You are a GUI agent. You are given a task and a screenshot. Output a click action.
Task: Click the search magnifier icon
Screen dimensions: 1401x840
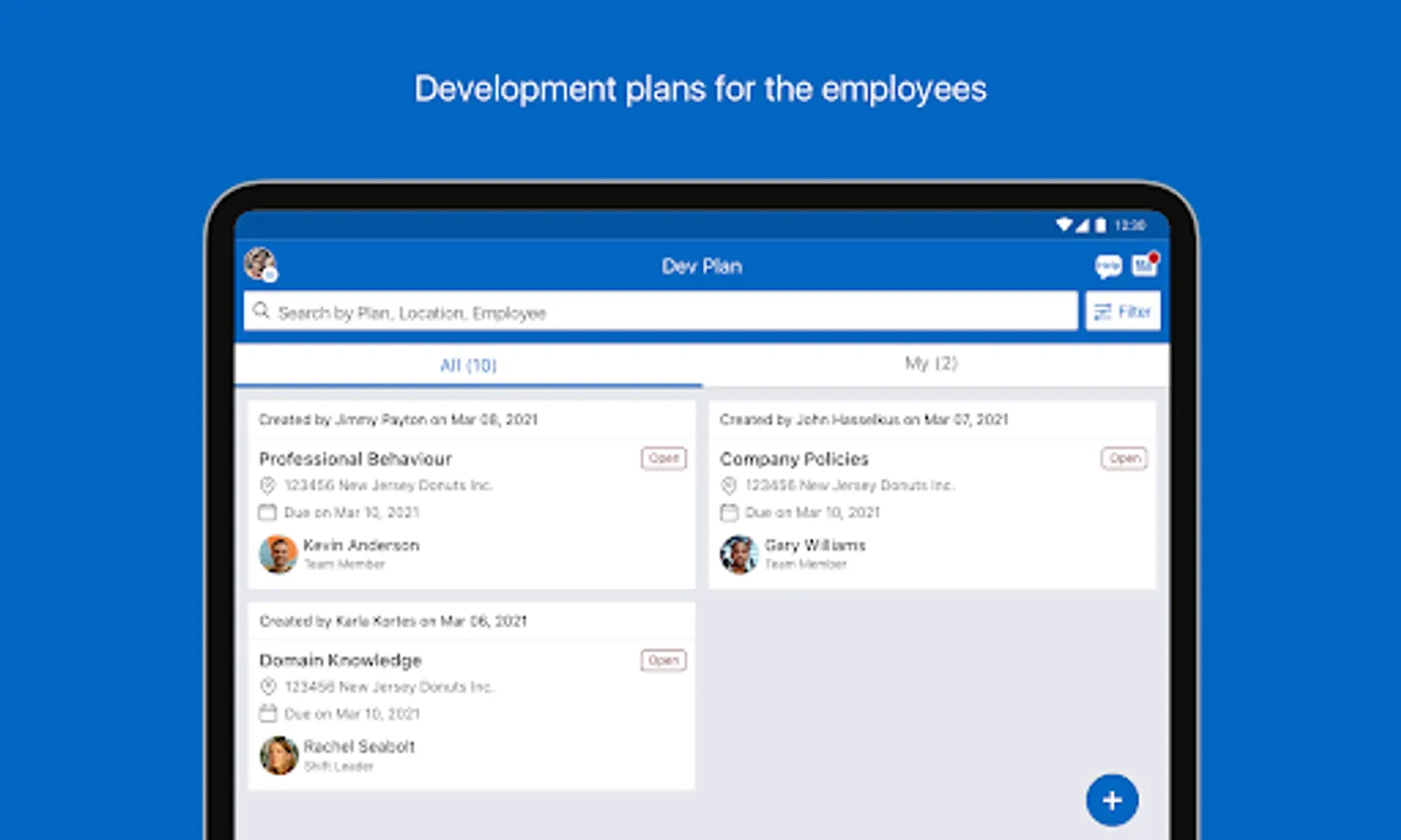tap(261, 311)
